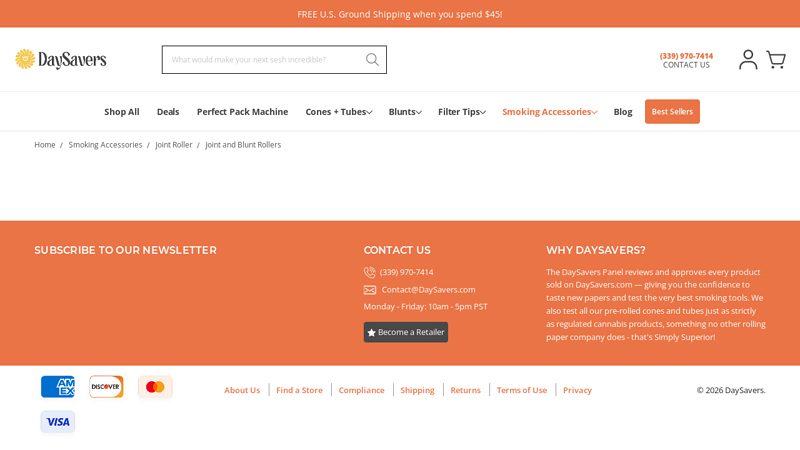Expand the Blunts dropdown menu
This screenshot has height=450, width=800.
point(405,112)
